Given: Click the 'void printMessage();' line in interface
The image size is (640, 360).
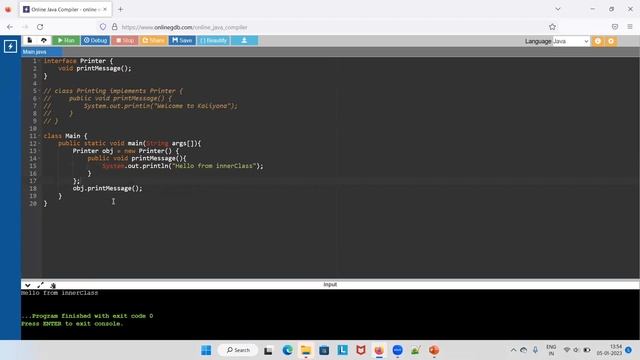Looking at the screenshot, I should [95, 68].
